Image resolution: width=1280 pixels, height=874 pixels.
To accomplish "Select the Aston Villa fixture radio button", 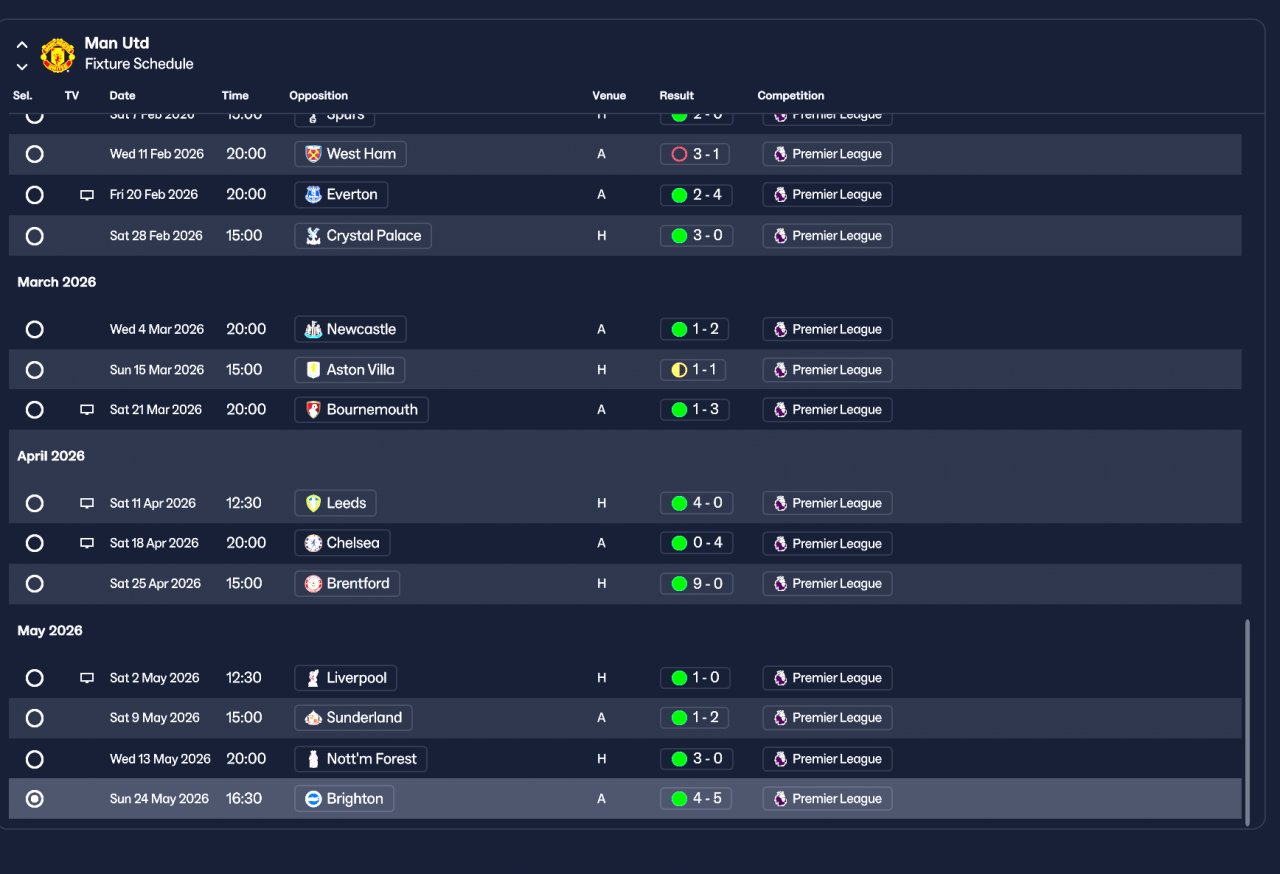I will 35,370.
